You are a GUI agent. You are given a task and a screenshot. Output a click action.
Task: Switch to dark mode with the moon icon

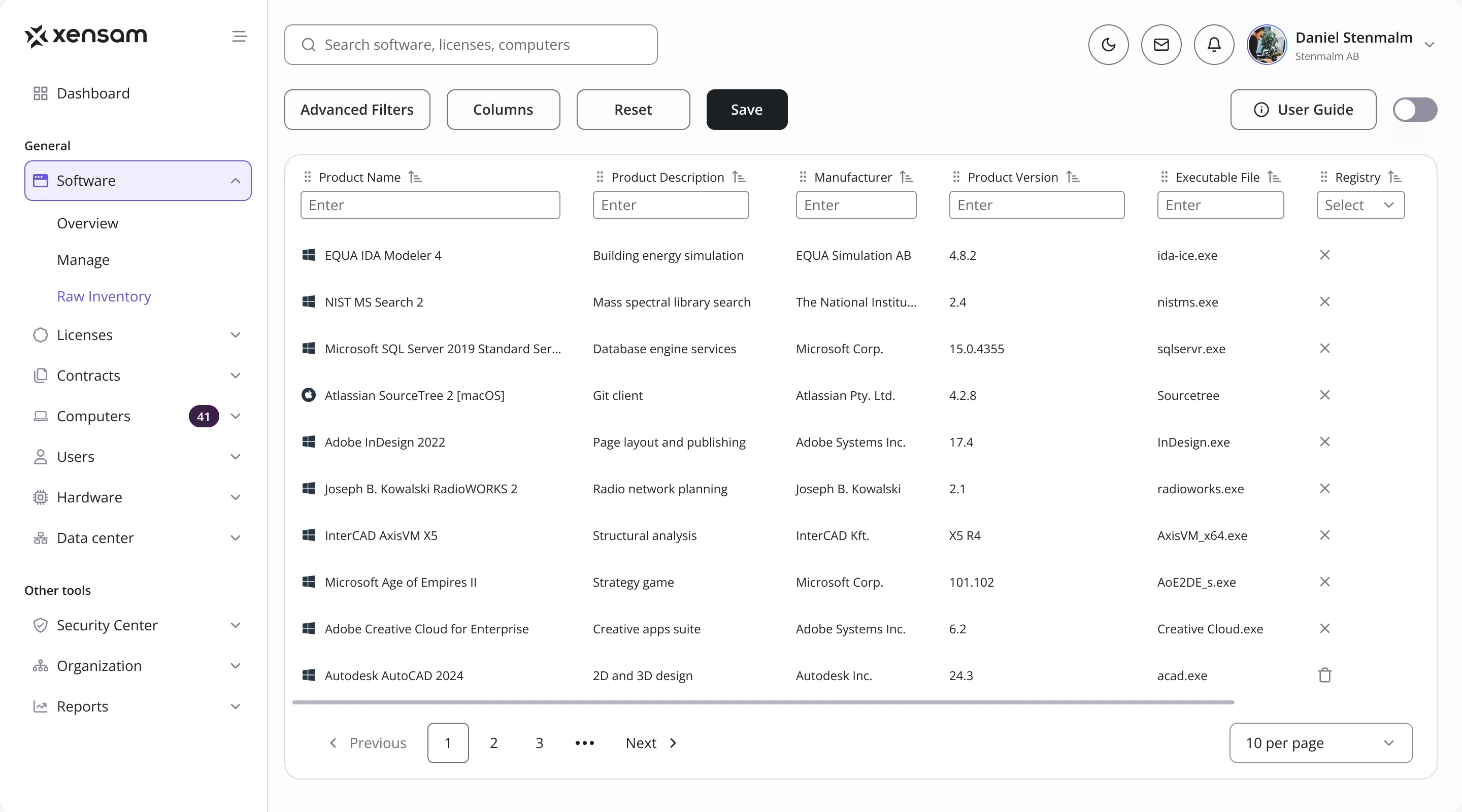pyautogui.click(x=1108, y=44)
